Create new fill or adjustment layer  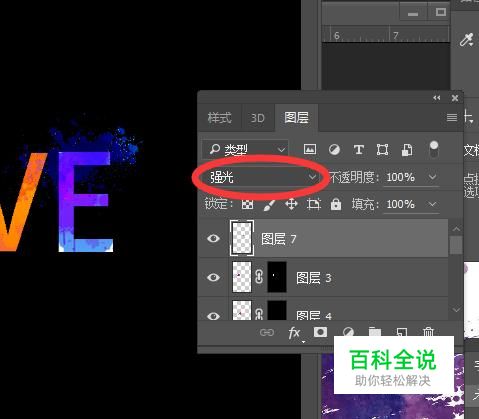coord(348,332)
